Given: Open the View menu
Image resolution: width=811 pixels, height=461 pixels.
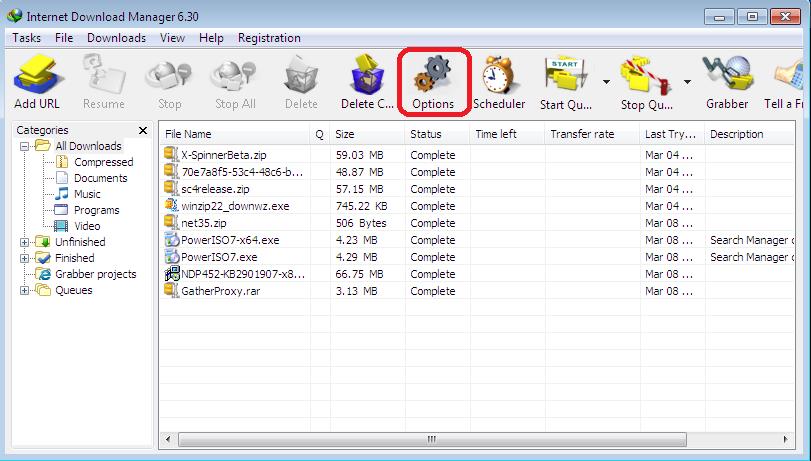Looking at the screenshot, I should coord(172,38).
